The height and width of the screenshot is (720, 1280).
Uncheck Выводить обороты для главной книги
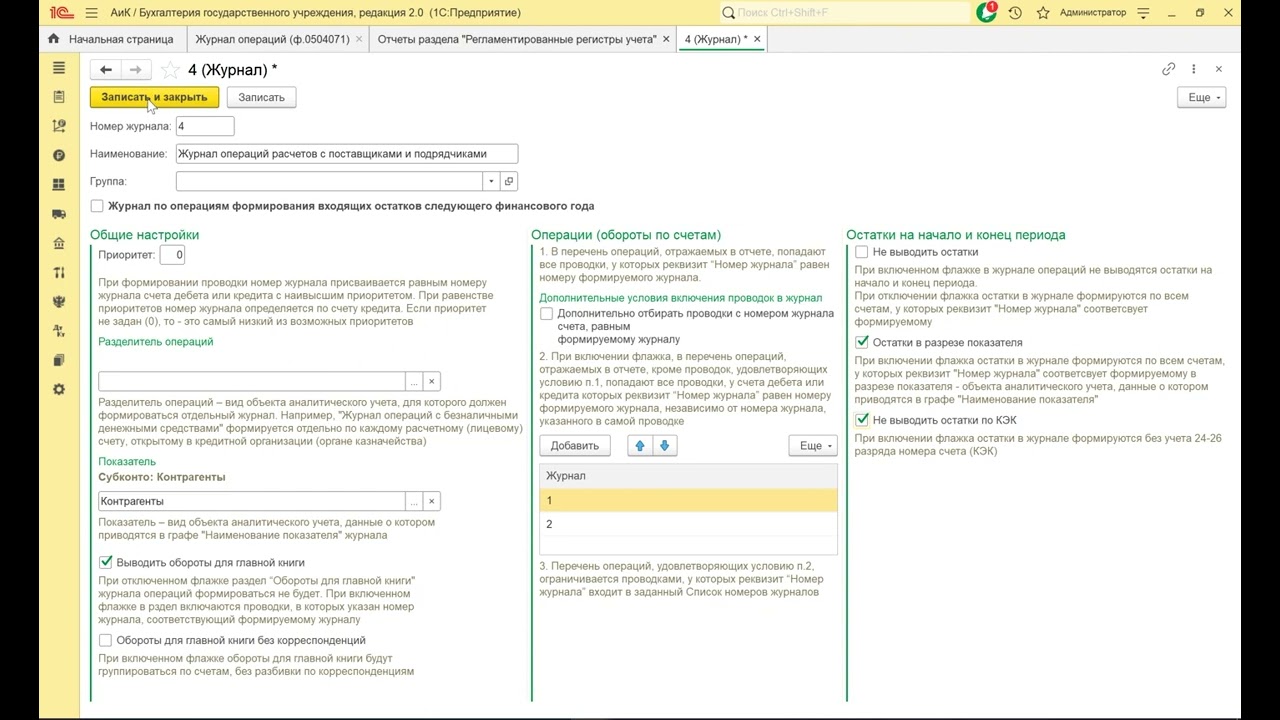105,563
